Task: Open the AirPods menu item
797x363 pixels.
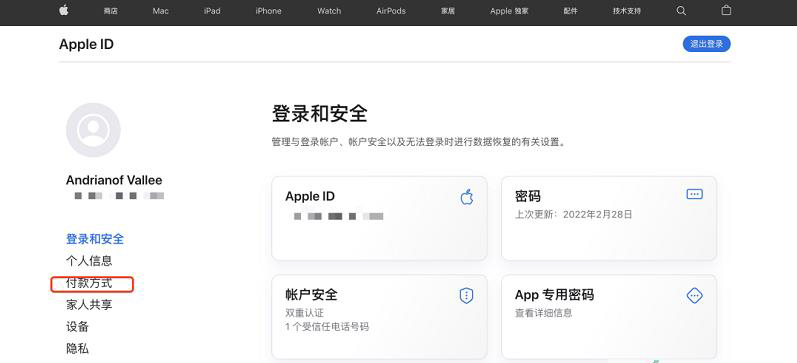Action: (x=391, y=11)
